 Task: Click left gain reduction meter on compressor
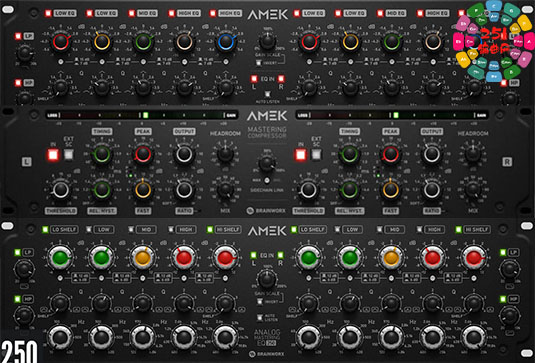[142, 115]
